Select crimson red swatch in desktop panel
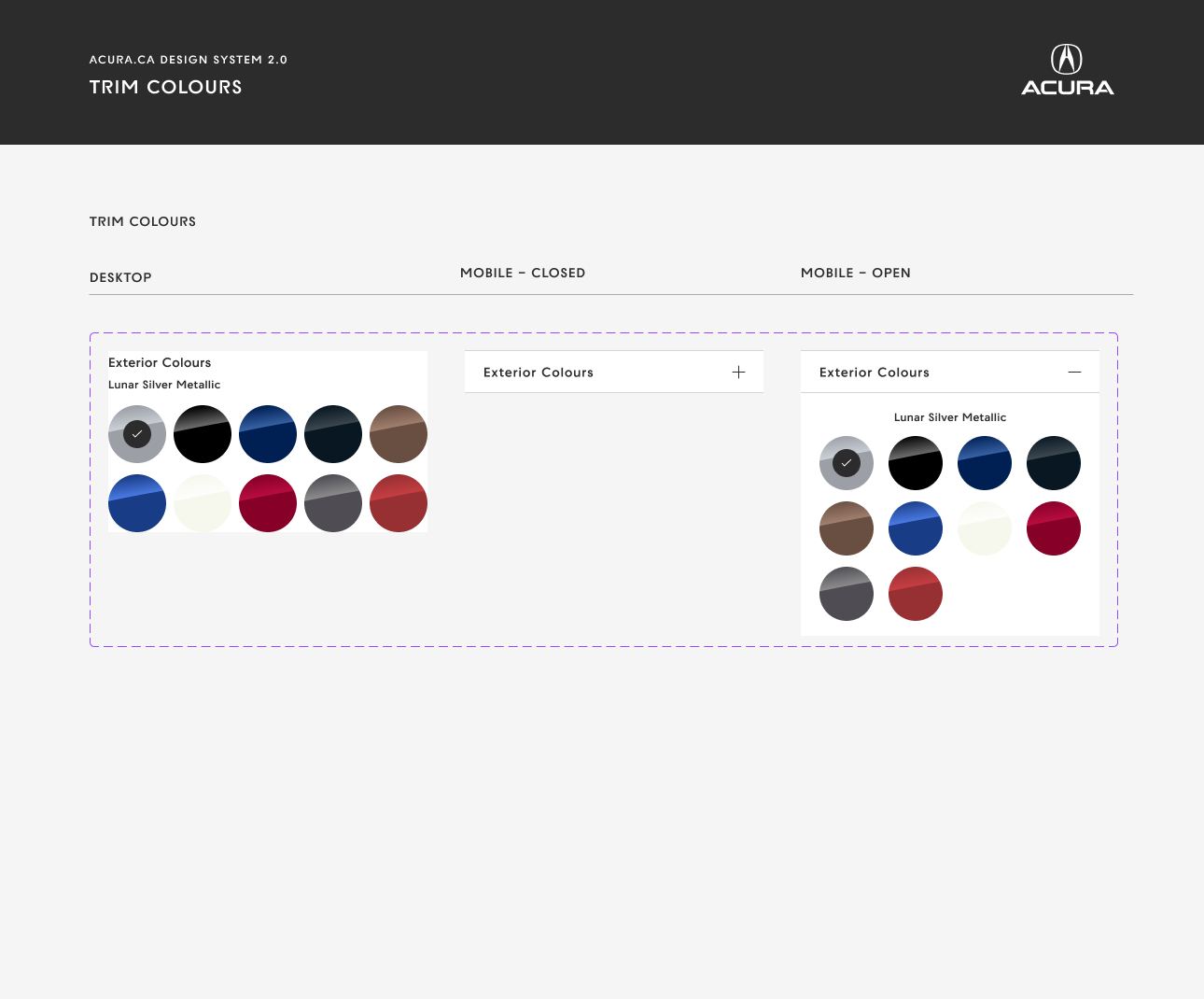 [268, 503]
